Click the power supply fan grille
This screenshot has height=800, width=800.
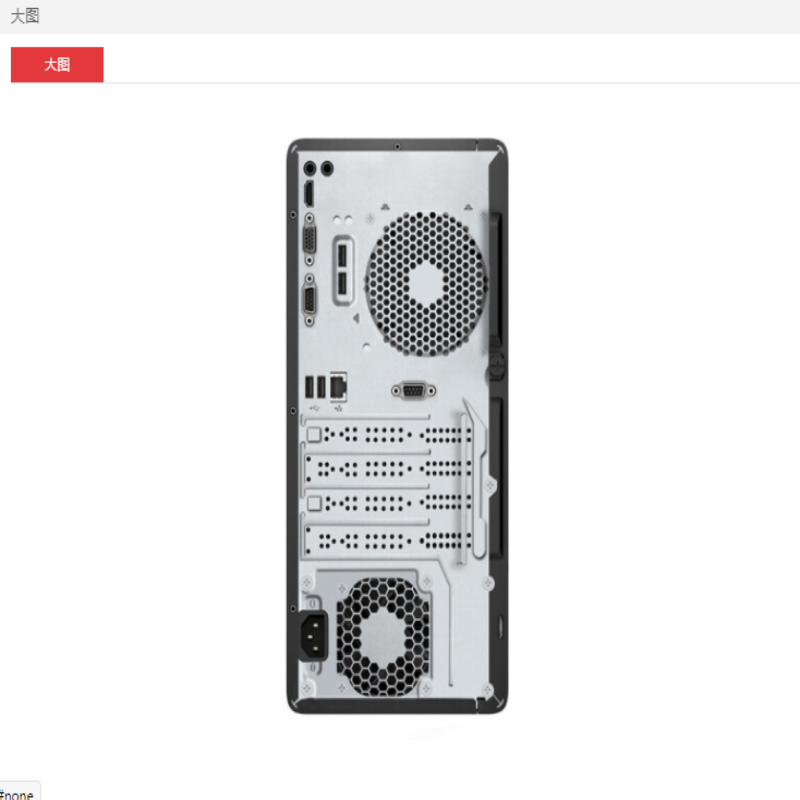coord(383,636)
